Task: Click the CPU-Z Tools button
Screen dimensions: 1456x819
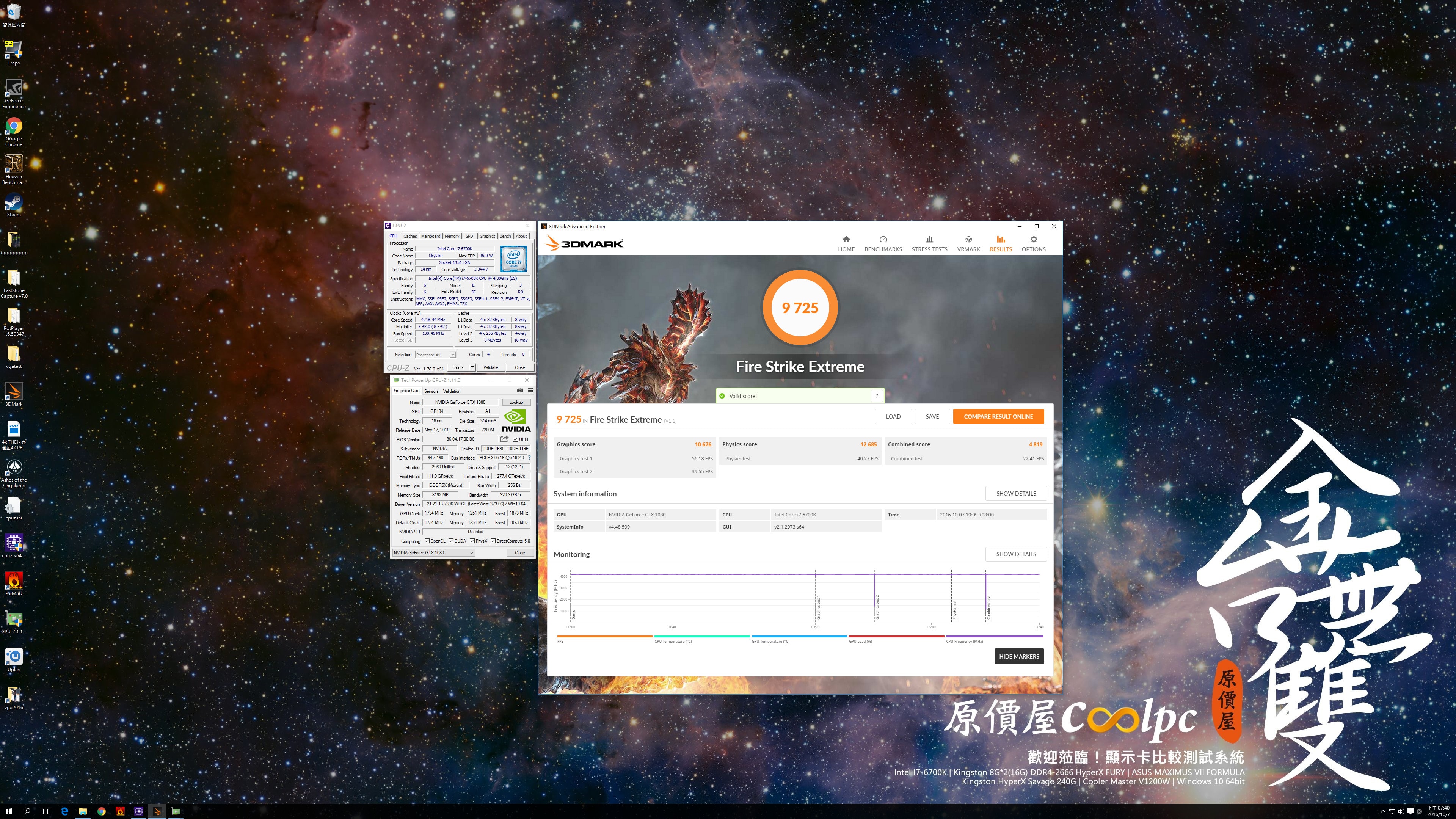Action: coord(458,367)
